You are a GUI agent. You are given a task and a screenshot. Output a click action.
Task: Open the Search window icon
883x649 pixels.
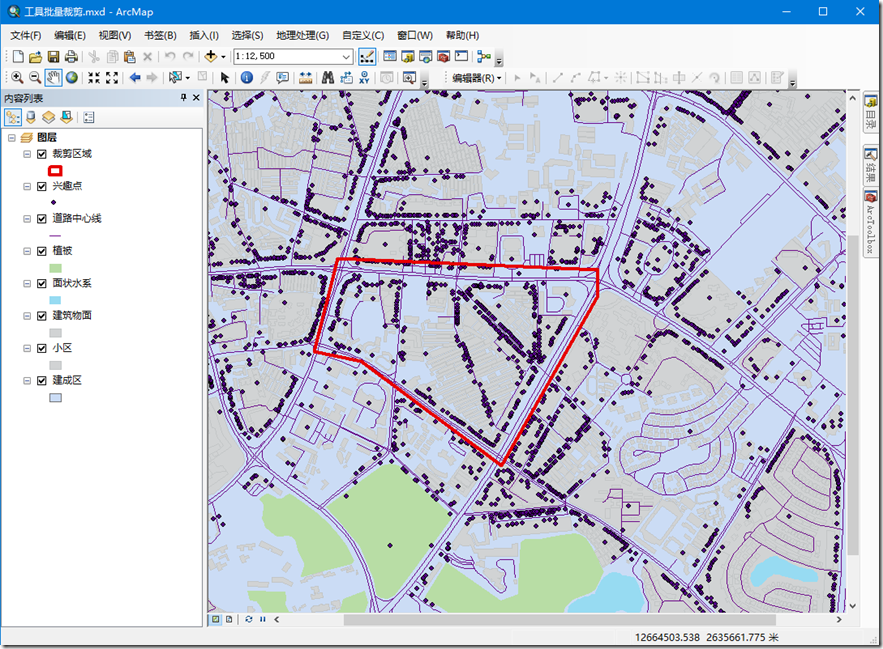point(426,56)
